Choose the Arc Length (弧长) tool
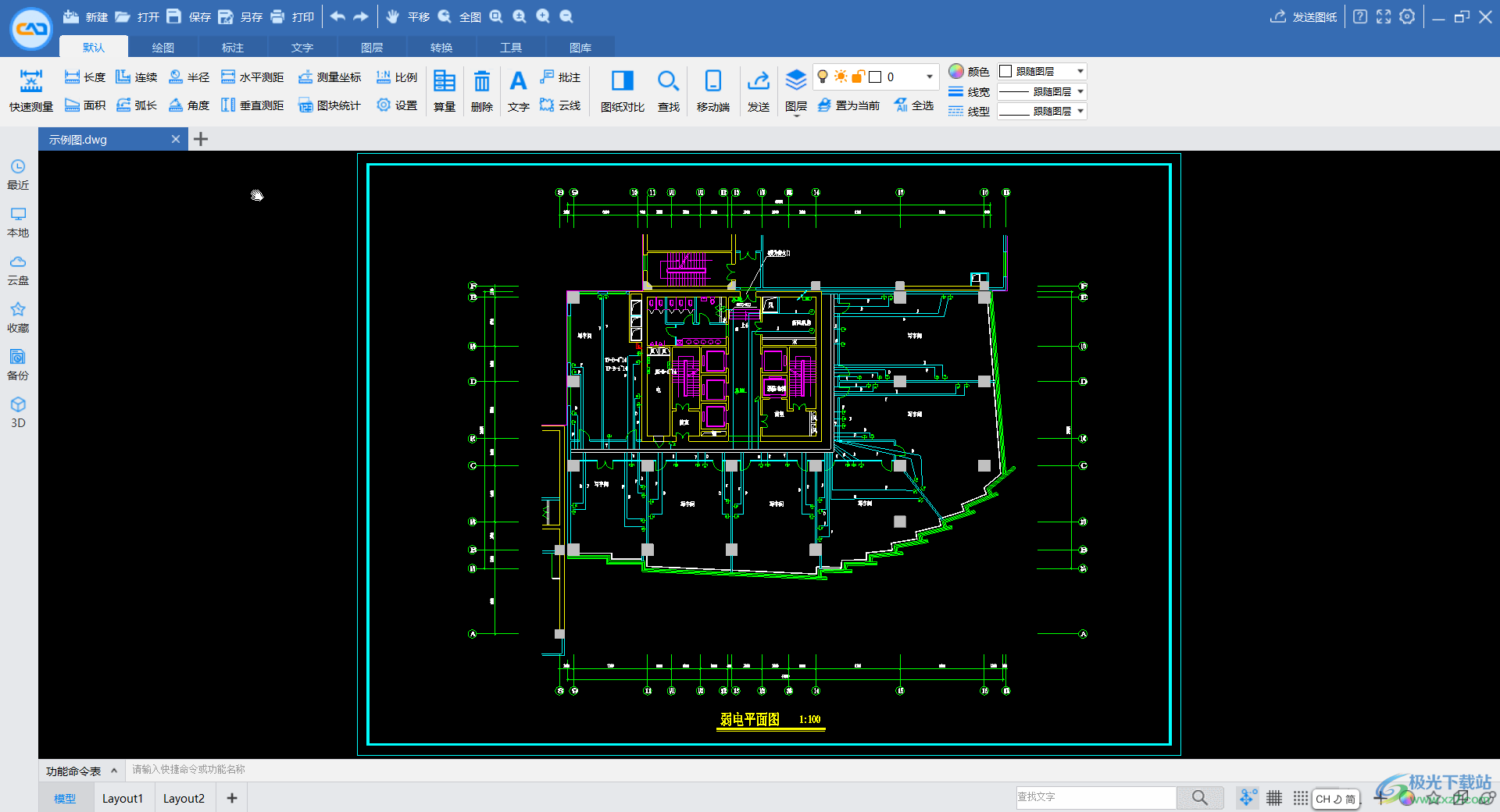The image size is (1500, 812). (x=136, y=105)
